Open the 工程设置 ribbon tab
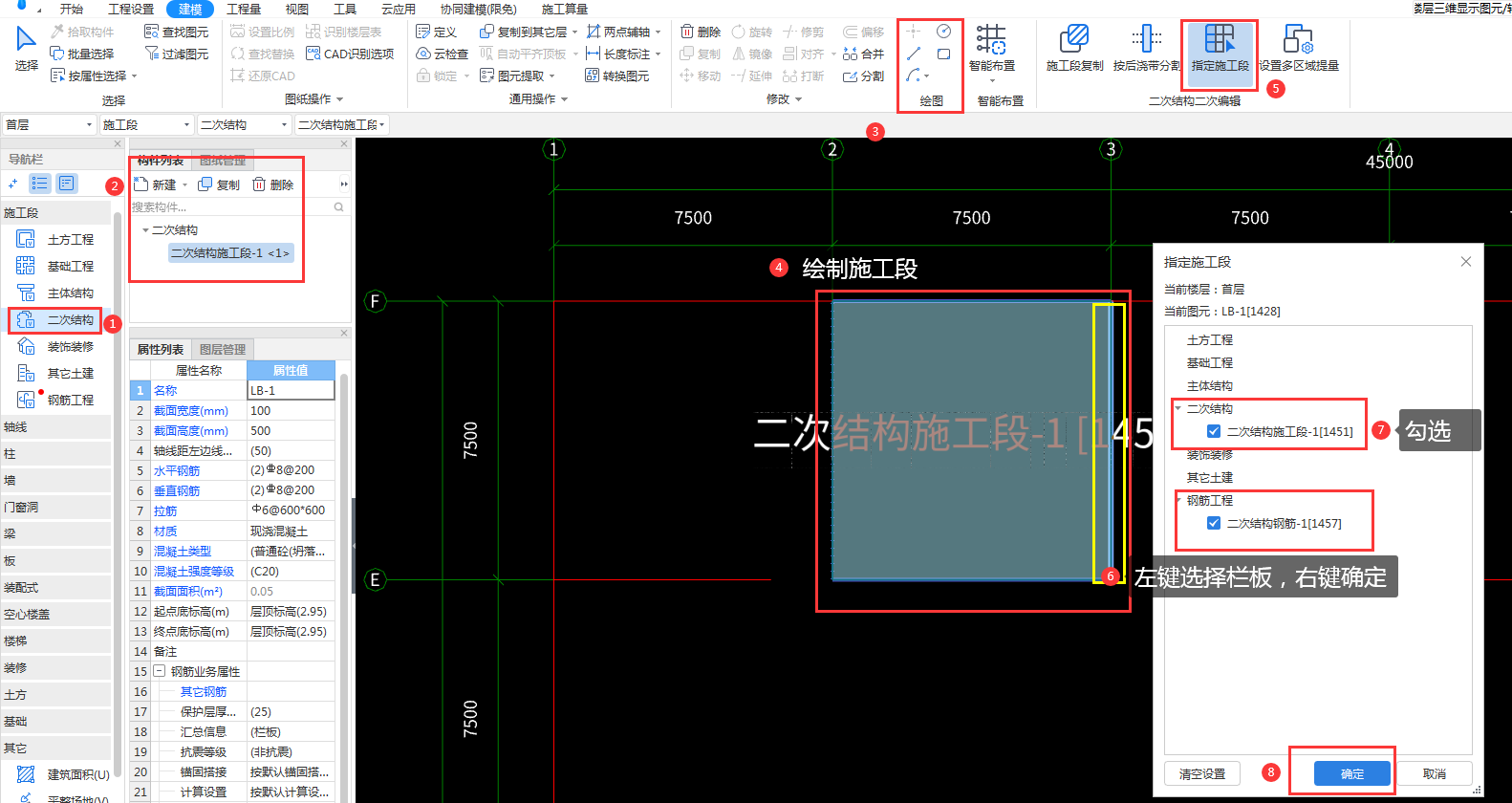This screenshot has width=1512, height=803. point(131,9)
